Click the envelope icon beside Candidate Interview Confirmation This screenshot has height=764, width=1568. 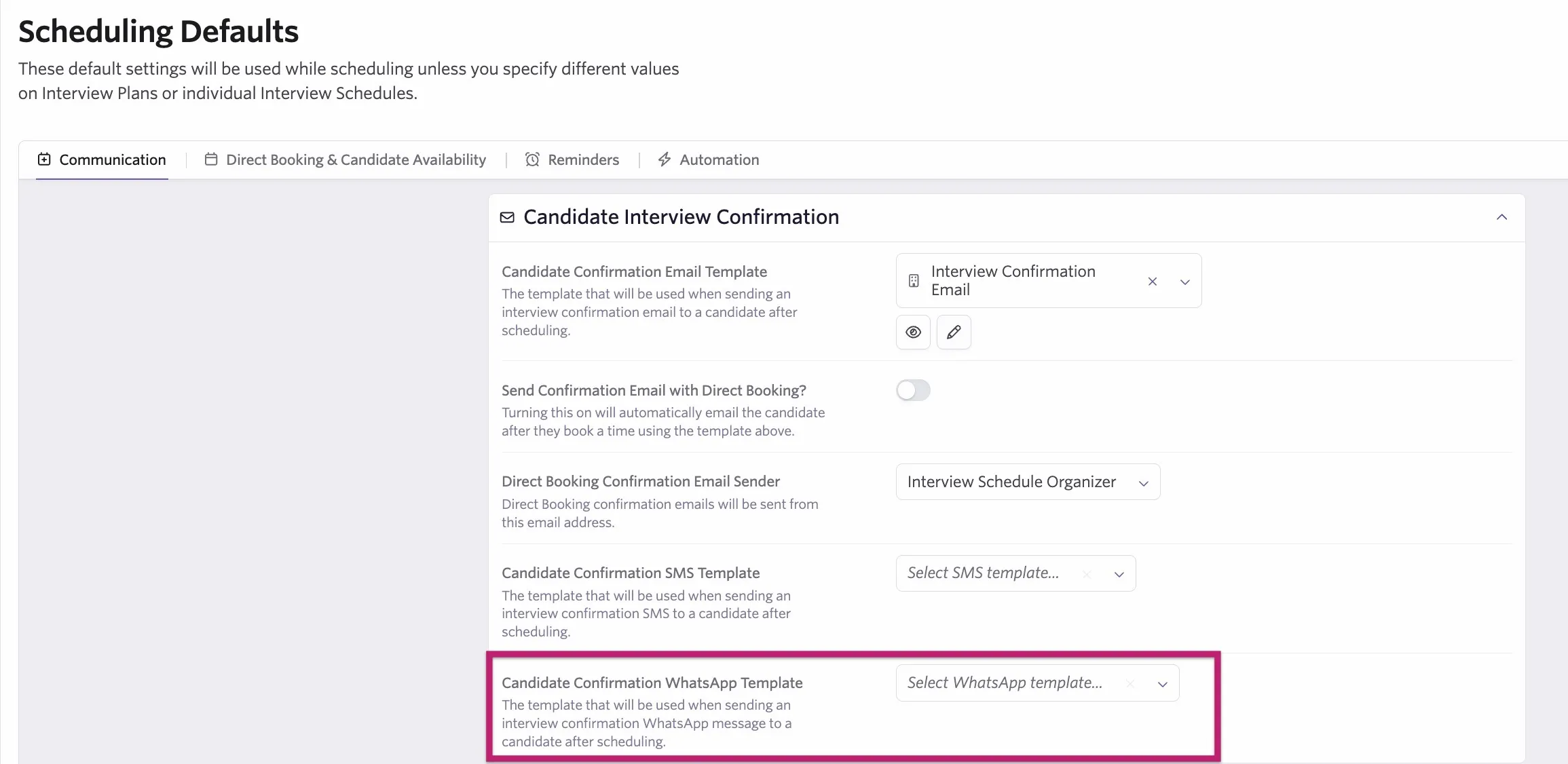click(x=507, y=217)
